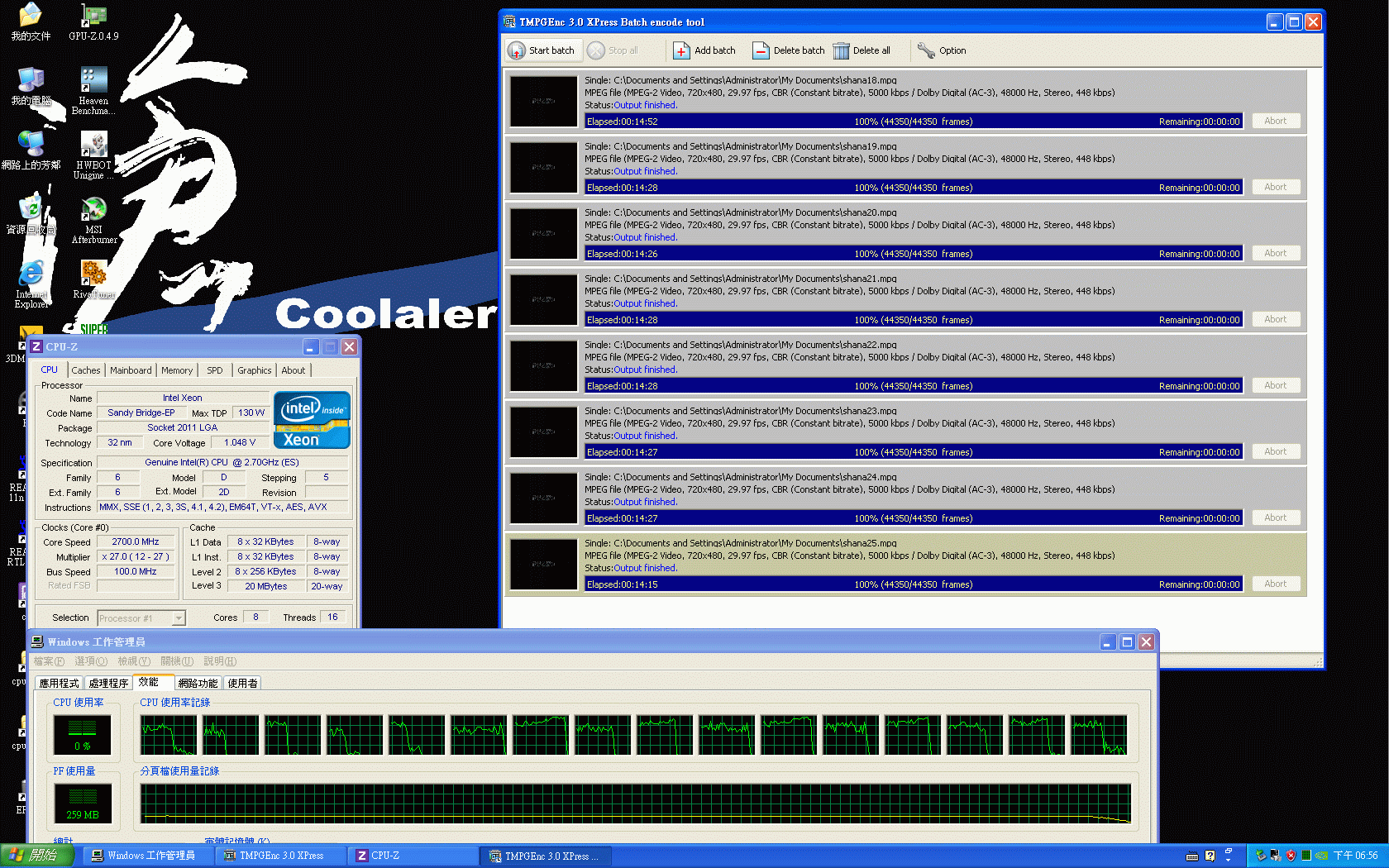1389x868 pixels.
Task: Click the page file usage history graph
Action: coord(635,804)
